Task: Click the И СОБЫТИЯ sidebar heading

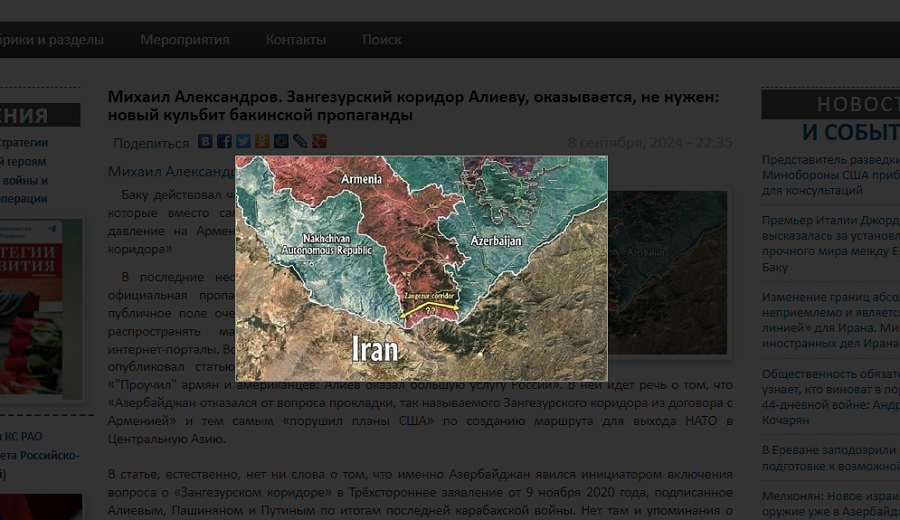Action: pyautogui.click(x=851, y=133)
